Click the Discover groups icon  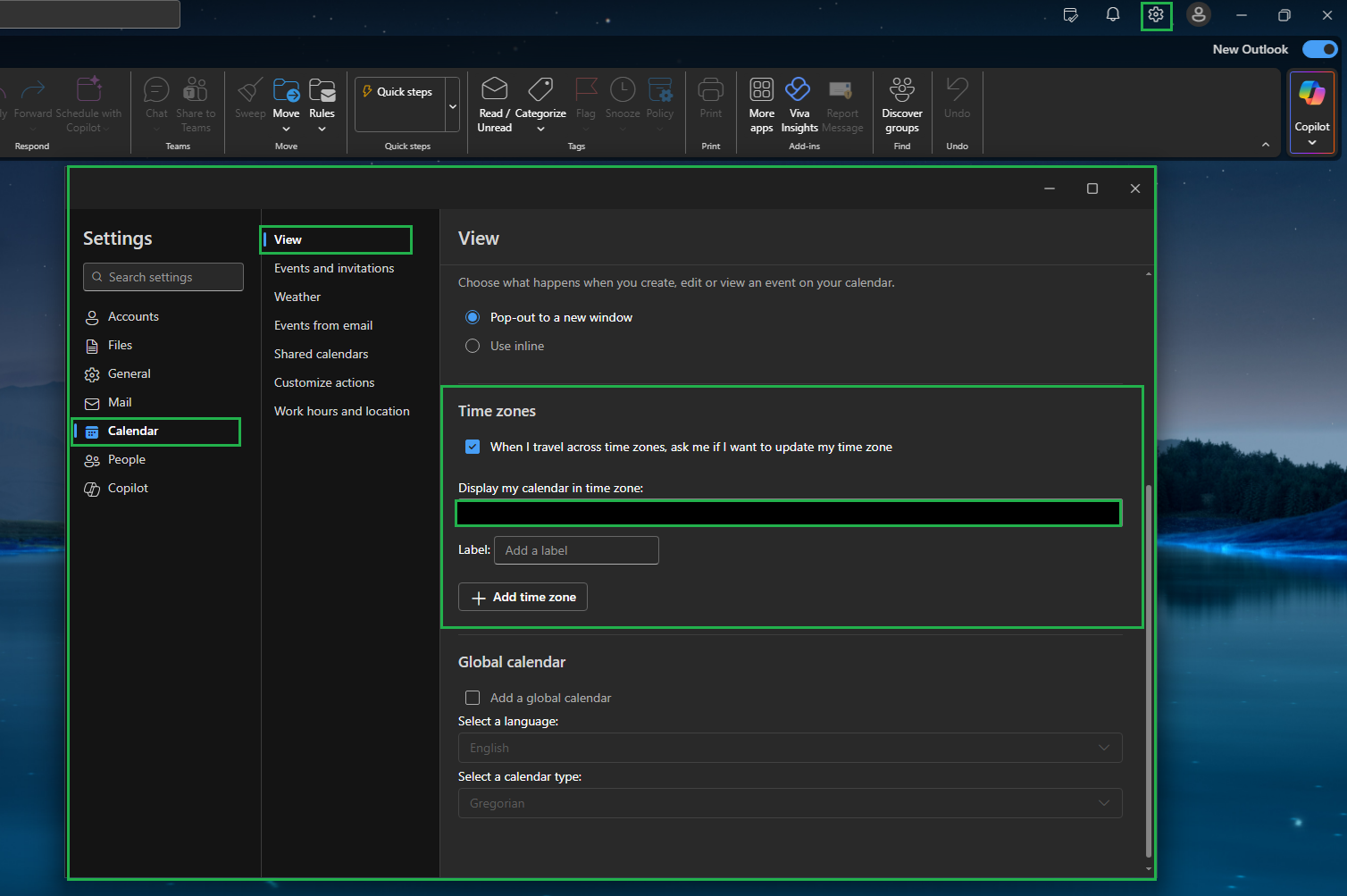(x=901, y=90)
